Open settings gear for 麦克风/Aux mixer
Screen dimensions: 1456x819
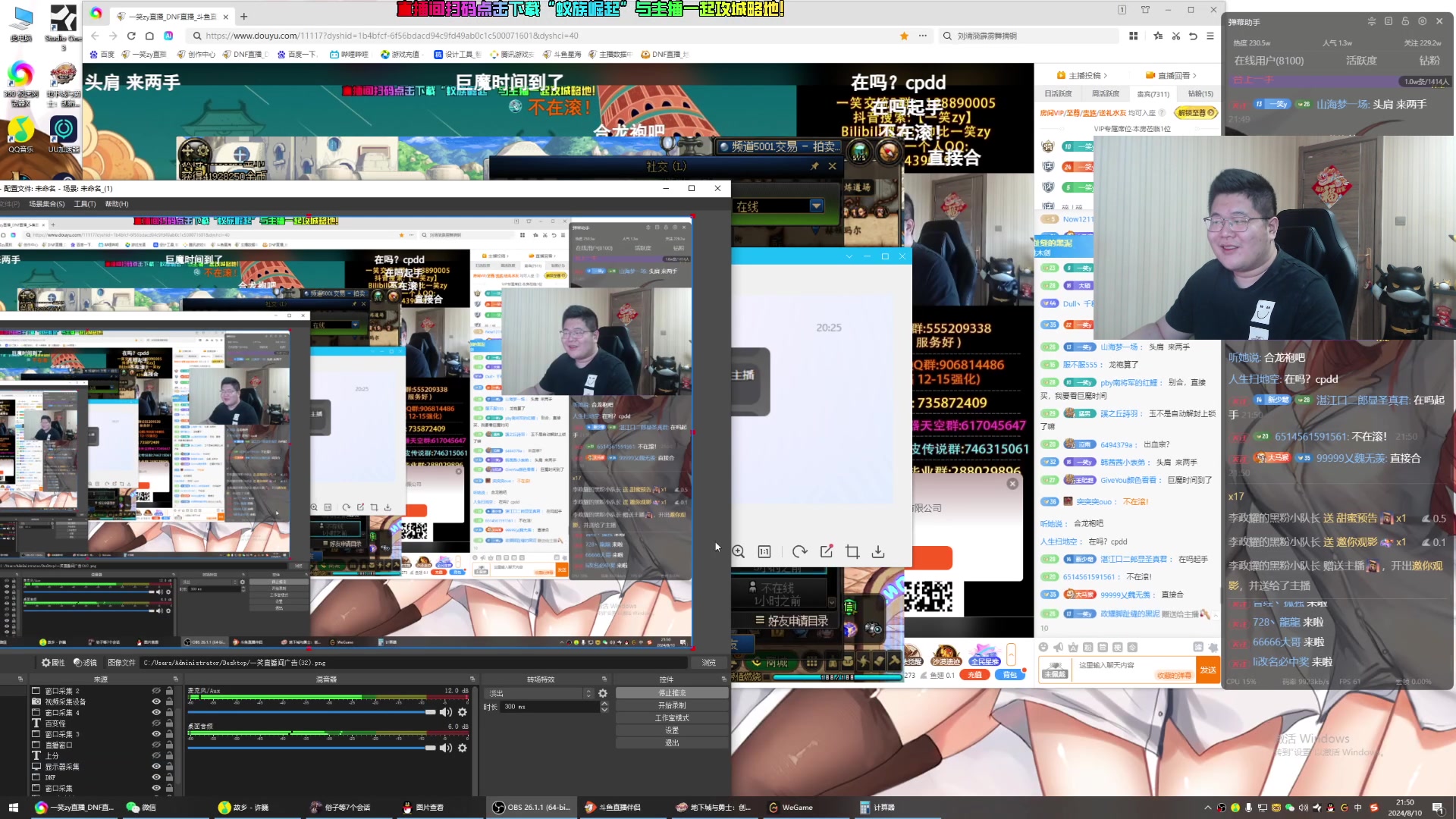463,712
